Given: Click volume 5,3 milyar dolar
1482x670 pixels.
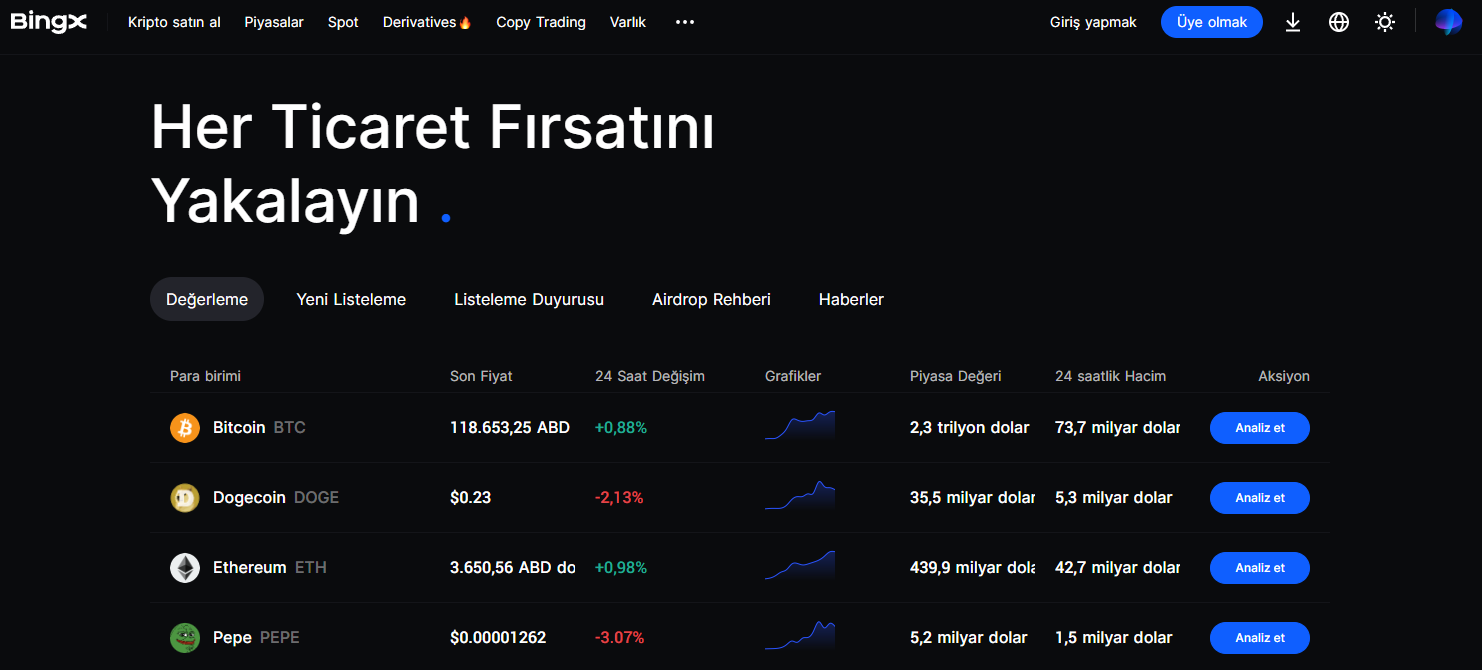Looking at the screenshot, I should [x=1114, y=498].
